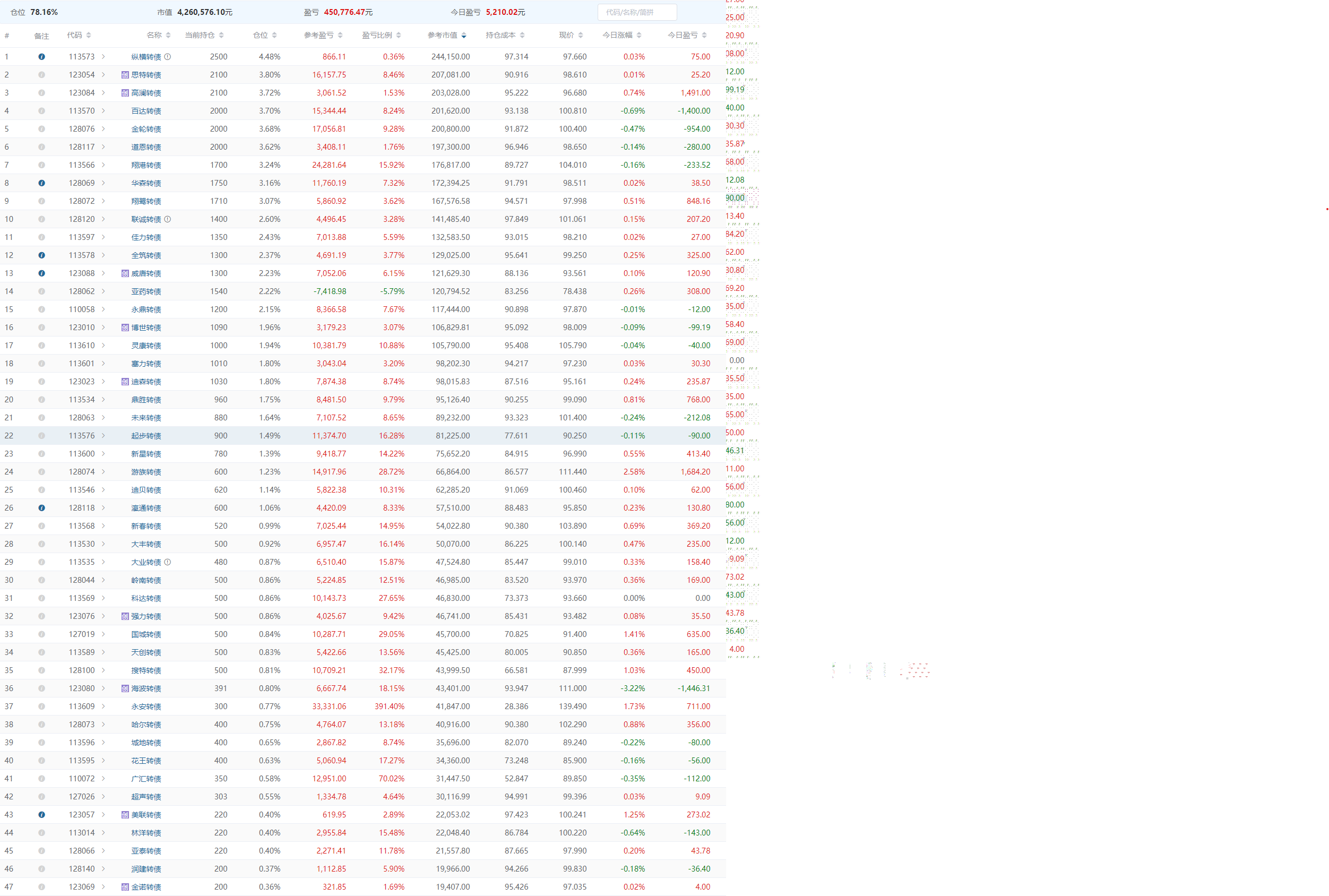Click 创 badge icon beside 海波转债
The width and height of the screenshot is (1329, 896).
point(125,688)
